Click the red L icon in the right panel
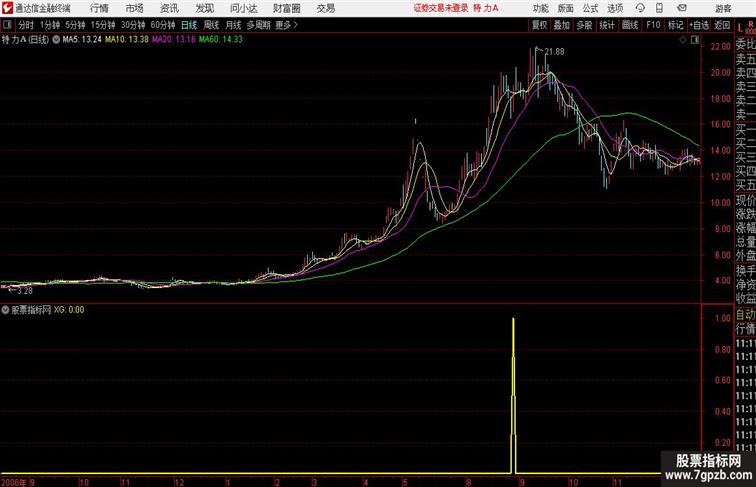Viewport: 756px width, 487px height. (740, 28)
